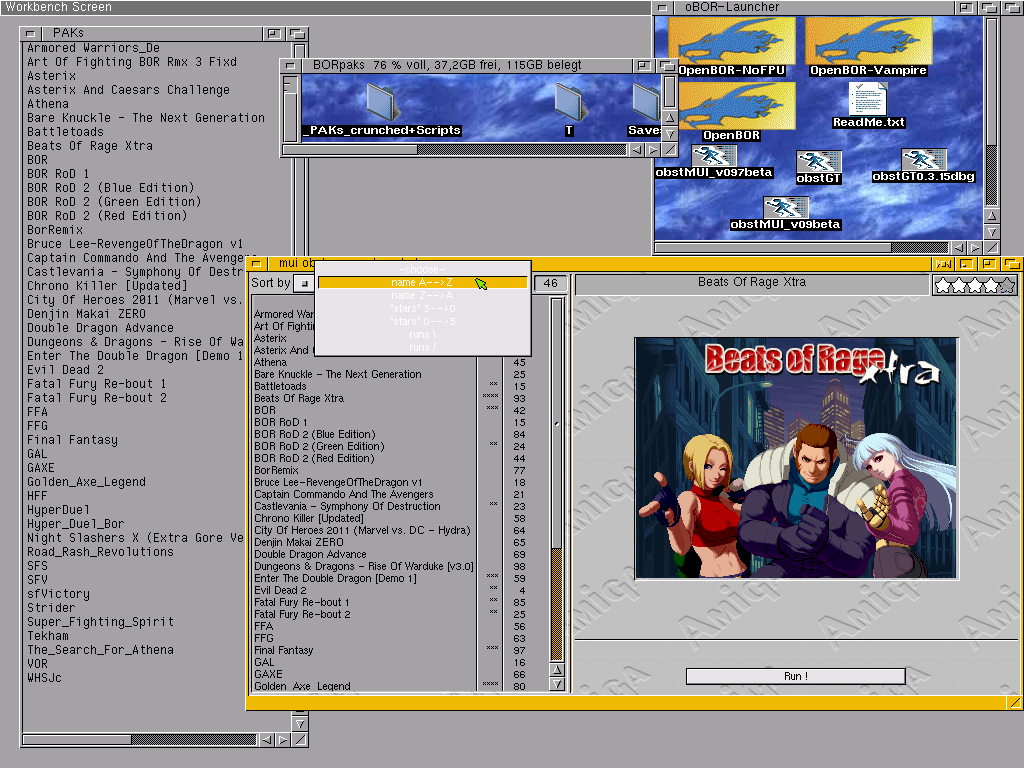This screenshot has height=768, width=1024.
Task: Click the obstGT0.3.15dbg icon
Action: click(922, 160)
